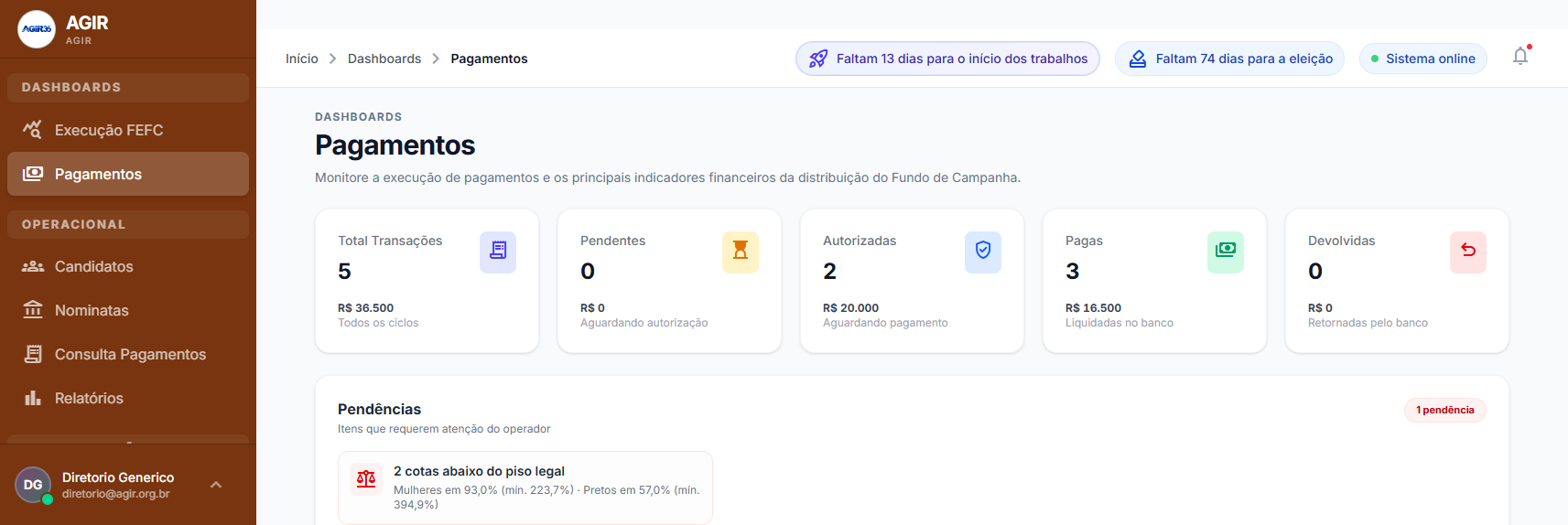Click the Pendentes card title
The width and height of the screenshot is (1568, 525).
pos(612,241)
